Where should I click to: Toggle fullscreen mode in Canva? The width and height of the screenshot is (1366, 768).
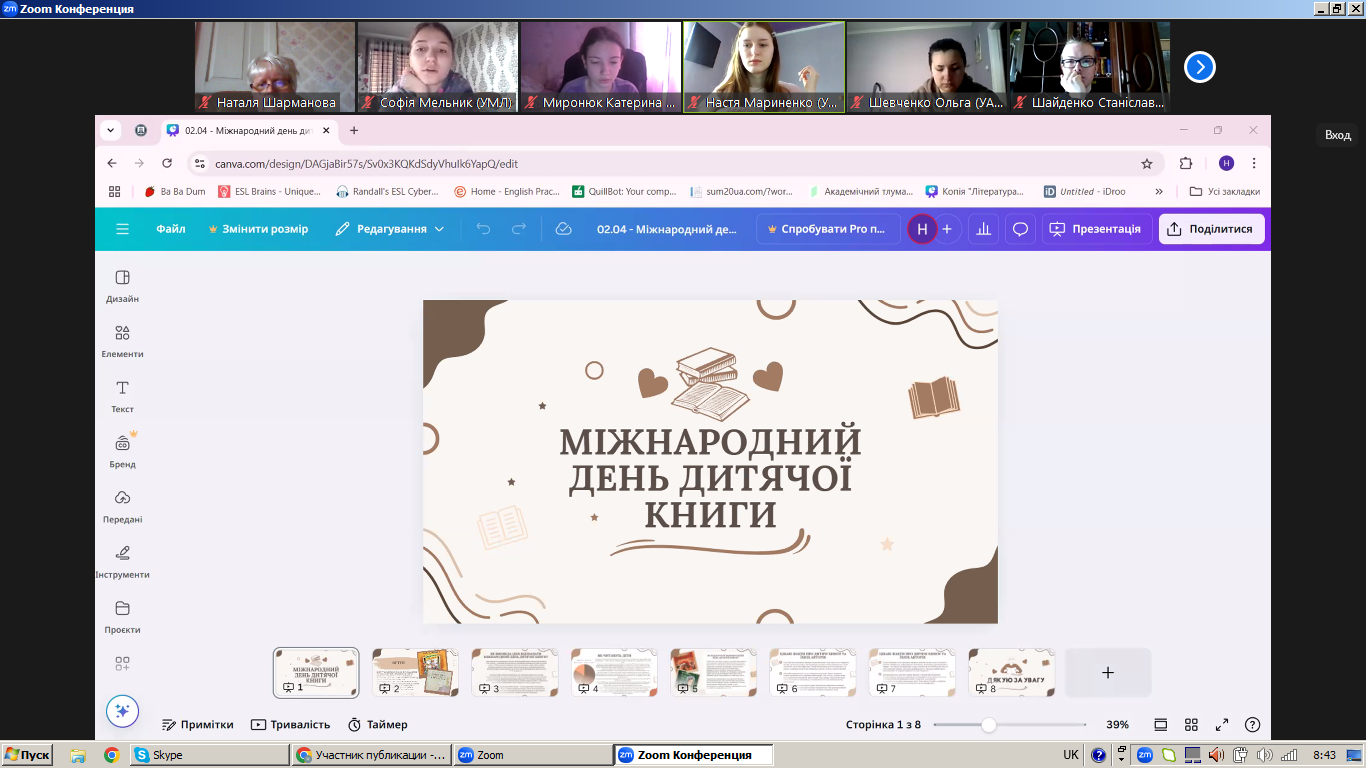1221,725
